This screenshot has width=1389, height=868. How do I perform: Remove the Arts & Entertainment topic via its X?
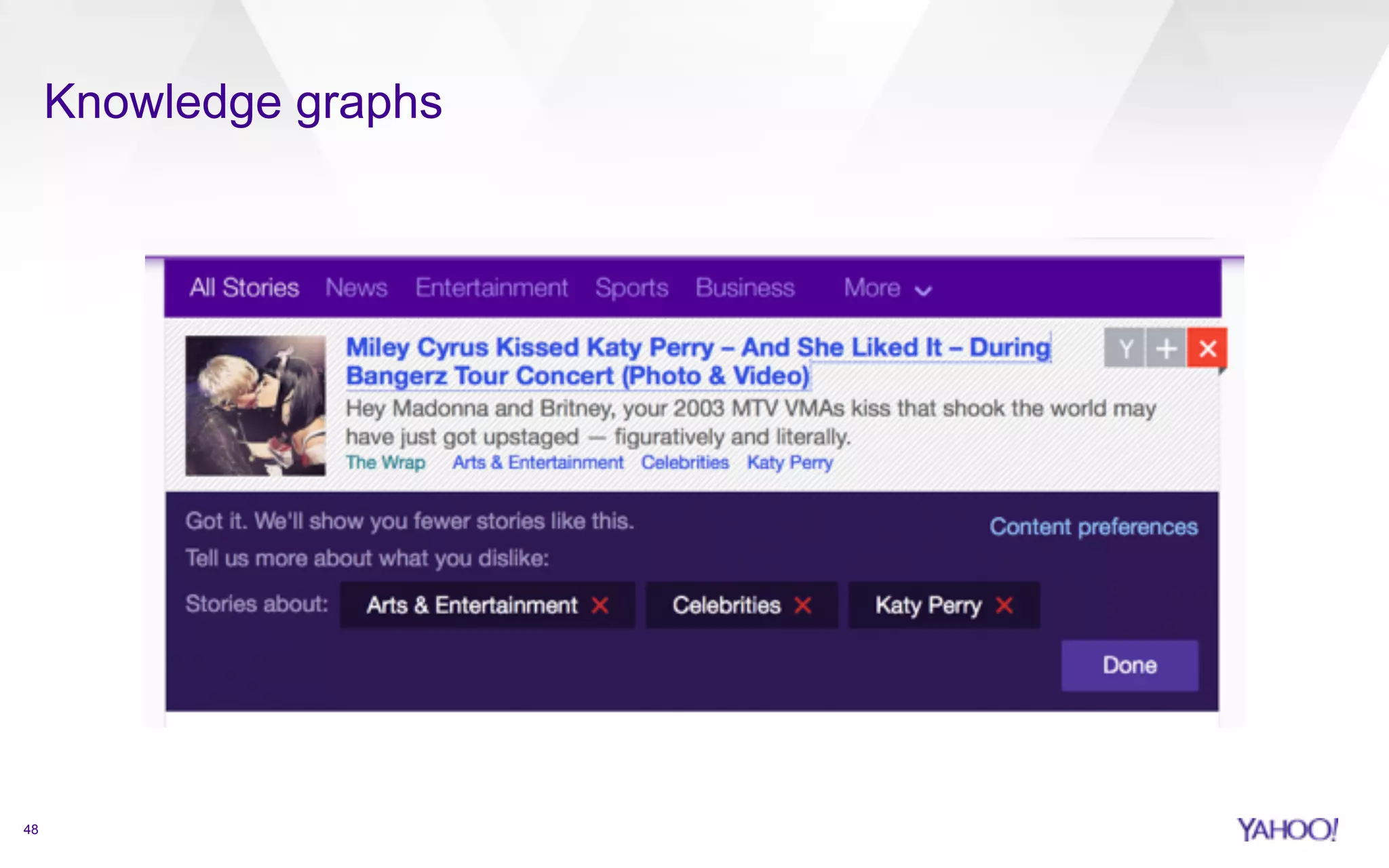[600, 605]
